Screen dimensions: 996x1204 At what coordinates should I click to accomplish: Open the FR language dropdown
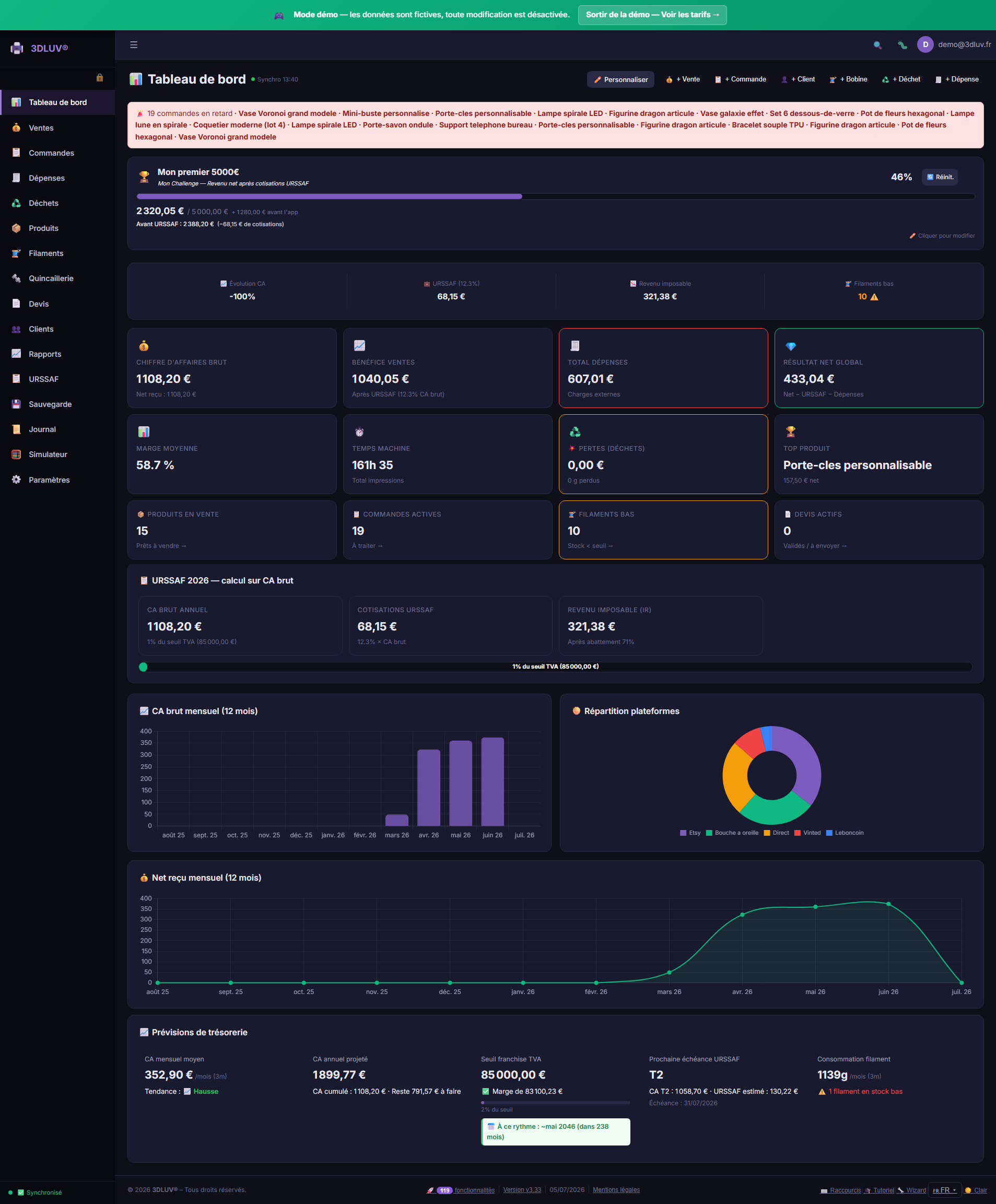tap(944, 1190)
